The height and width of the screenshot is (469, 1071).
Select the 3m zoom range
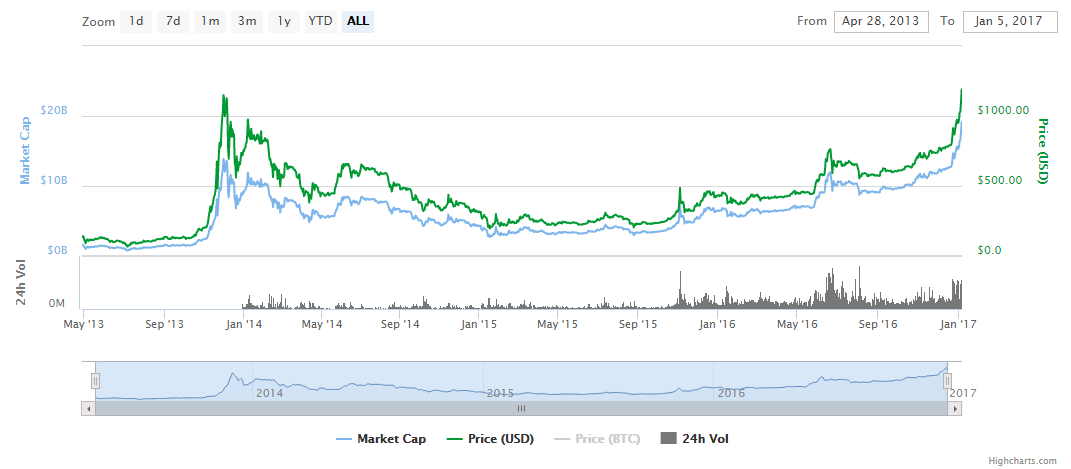[247, 21]
